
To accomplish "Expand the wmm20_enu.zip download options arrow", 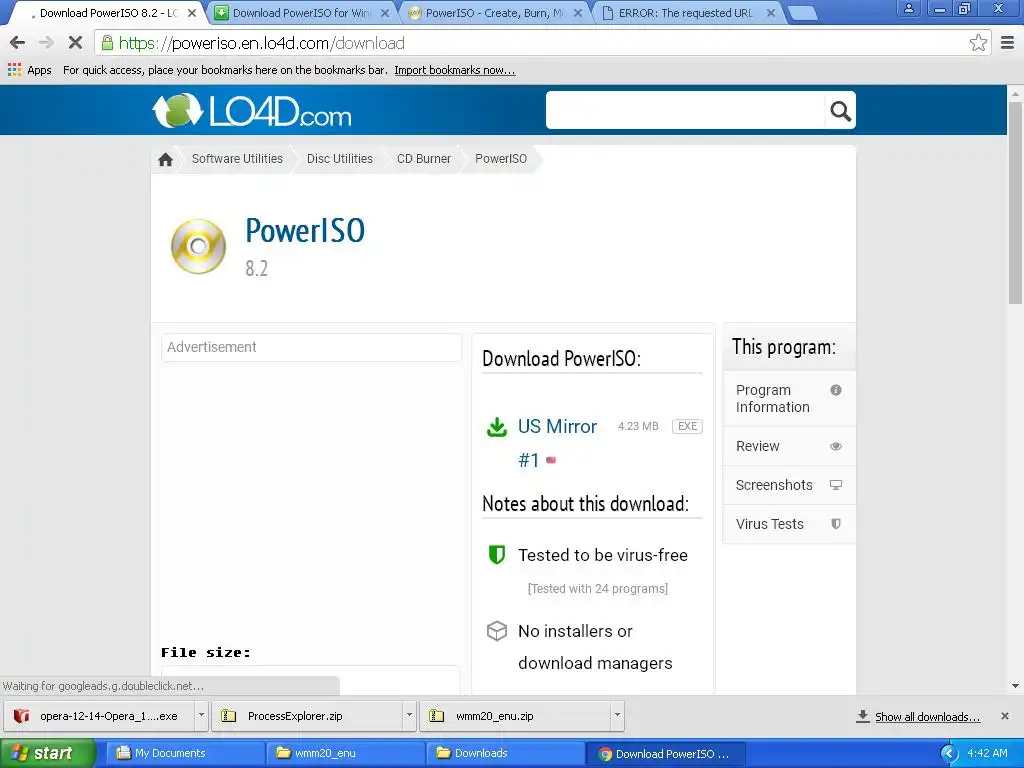I will pos(617,715).
